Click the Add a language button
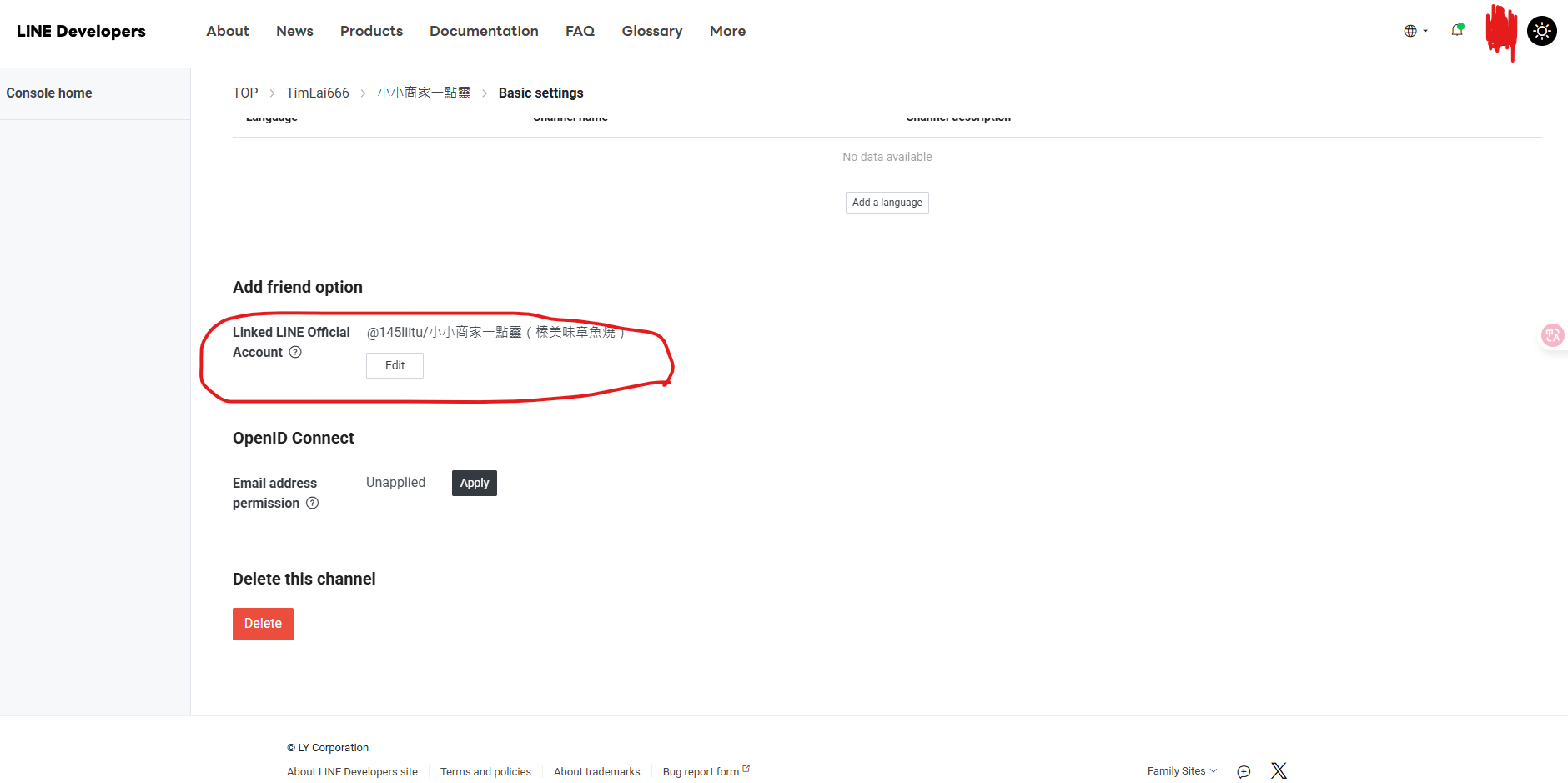1568x783 pixels. pos(887,203)
